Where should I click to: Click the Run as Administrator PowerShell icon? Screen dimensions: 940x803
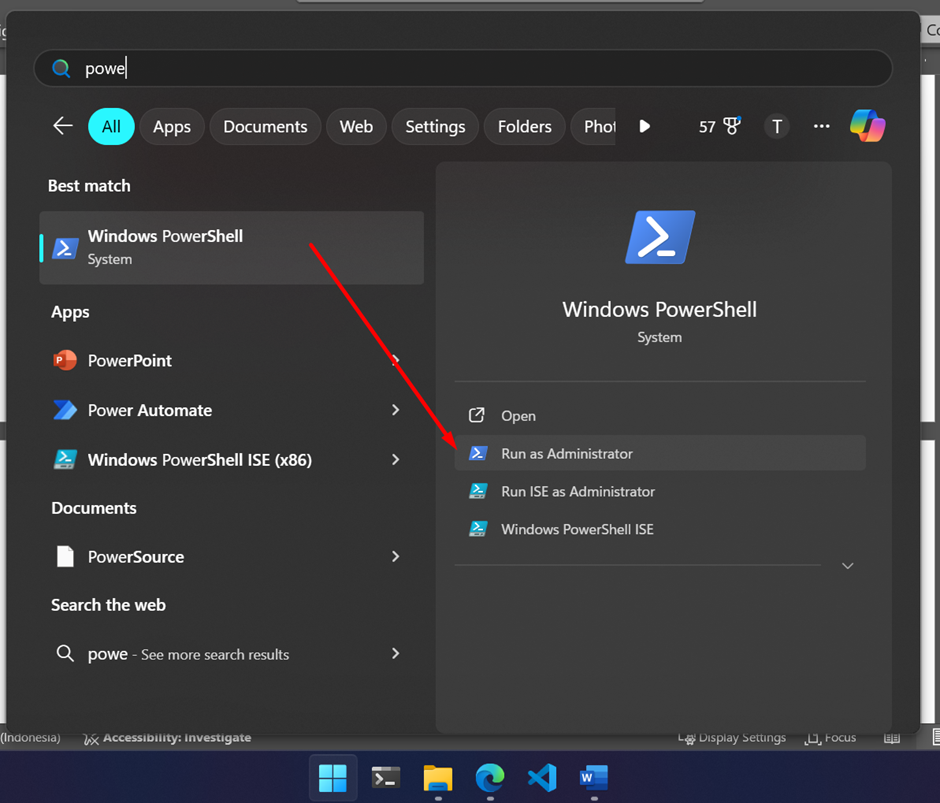point(478,453)
